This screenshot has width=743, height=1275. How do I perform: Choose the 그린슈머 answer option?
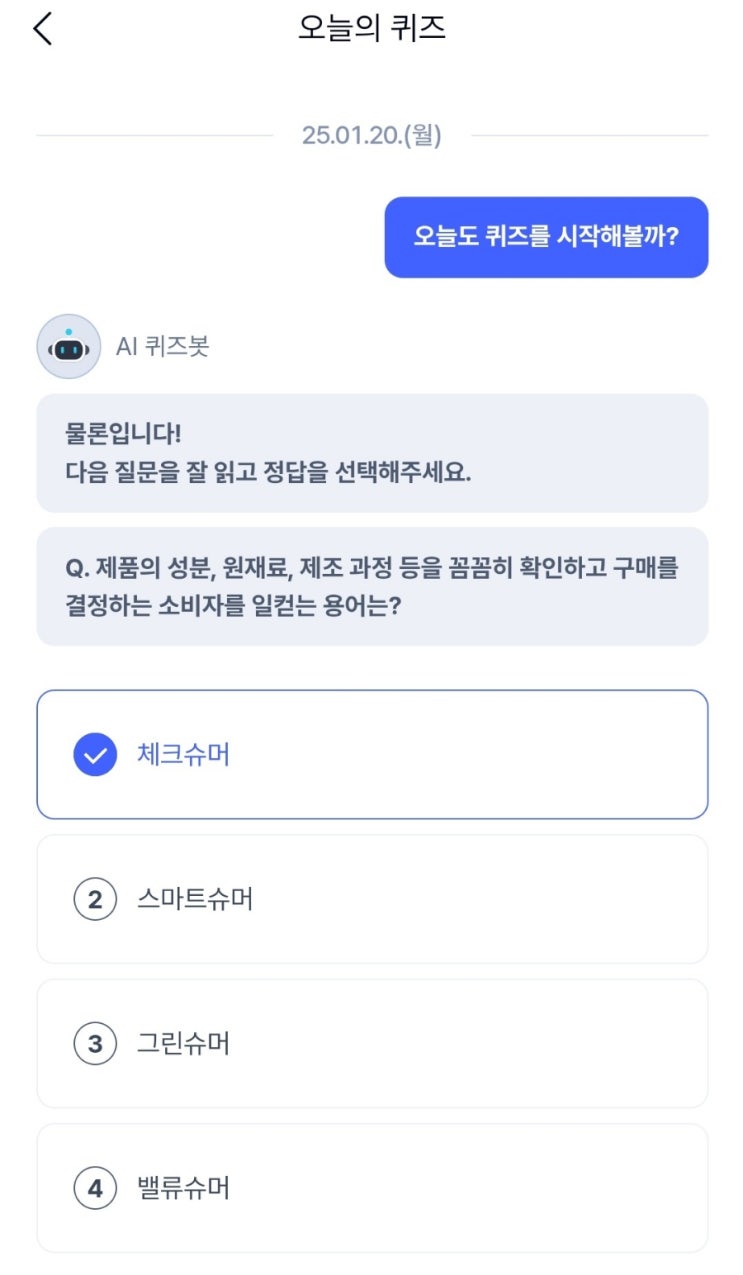point(372,1044)
